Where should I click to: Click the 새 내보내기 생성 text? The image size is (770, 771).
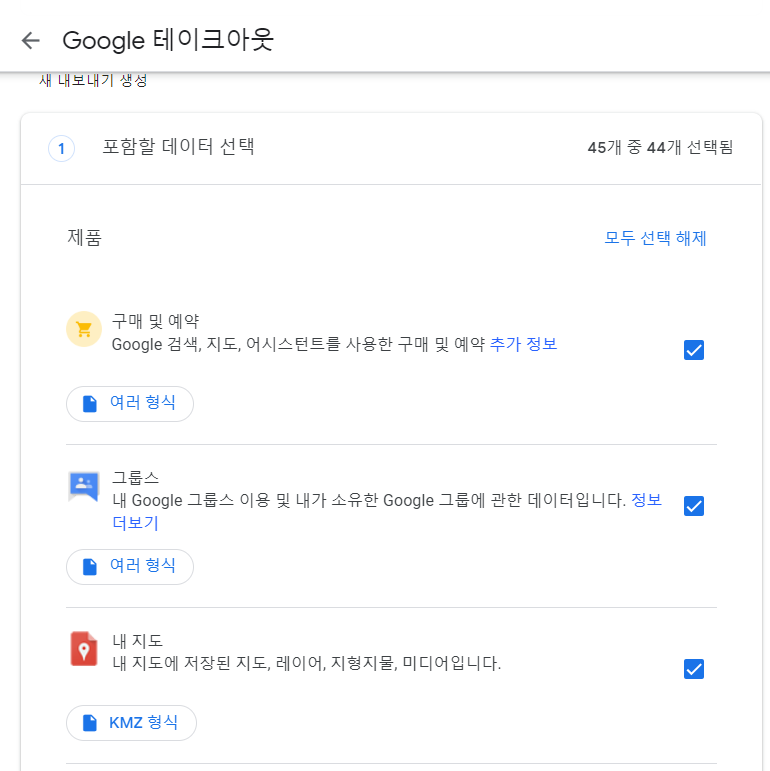click(x=93, y=80)
